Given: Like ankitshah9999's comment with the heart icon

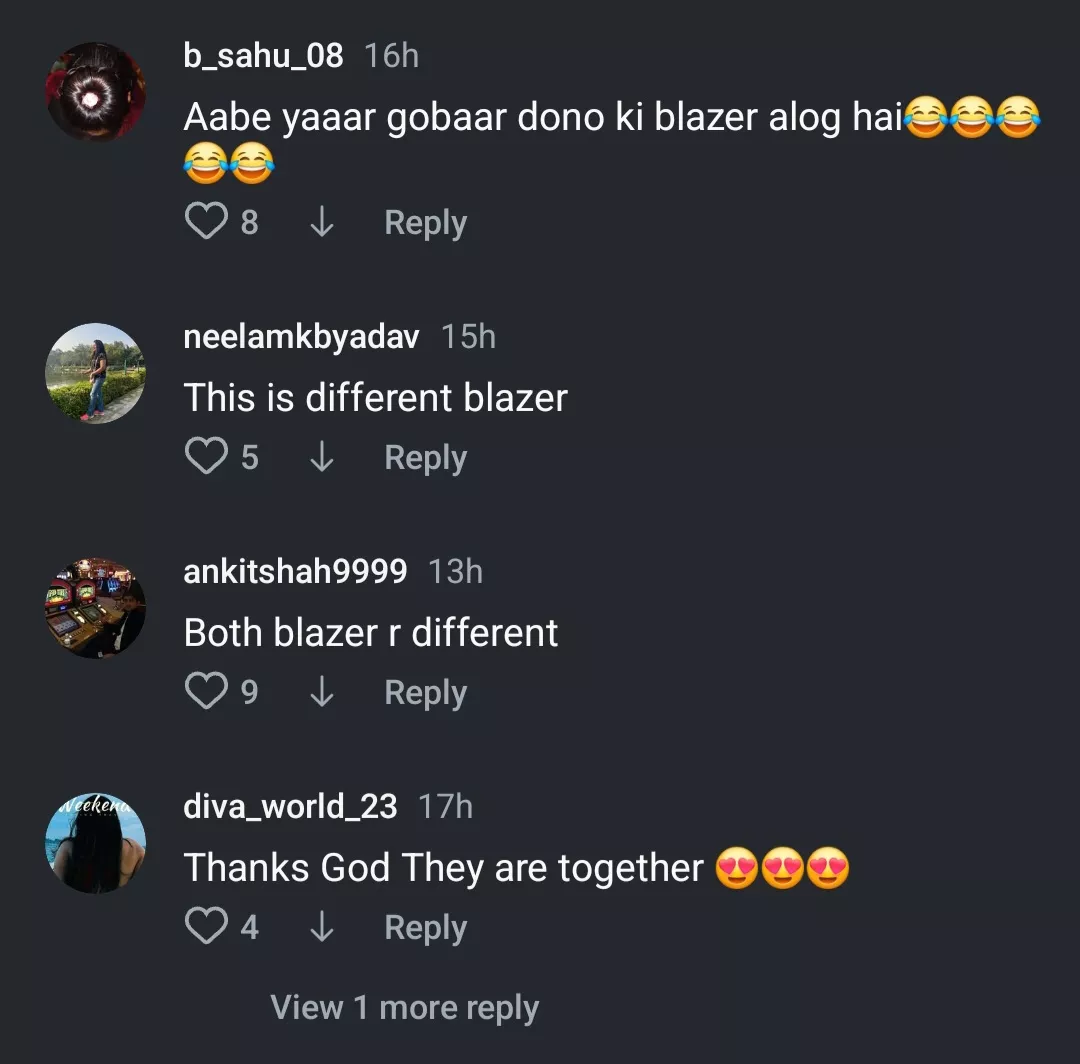Looking at the screenshot, I should [206, 691].
